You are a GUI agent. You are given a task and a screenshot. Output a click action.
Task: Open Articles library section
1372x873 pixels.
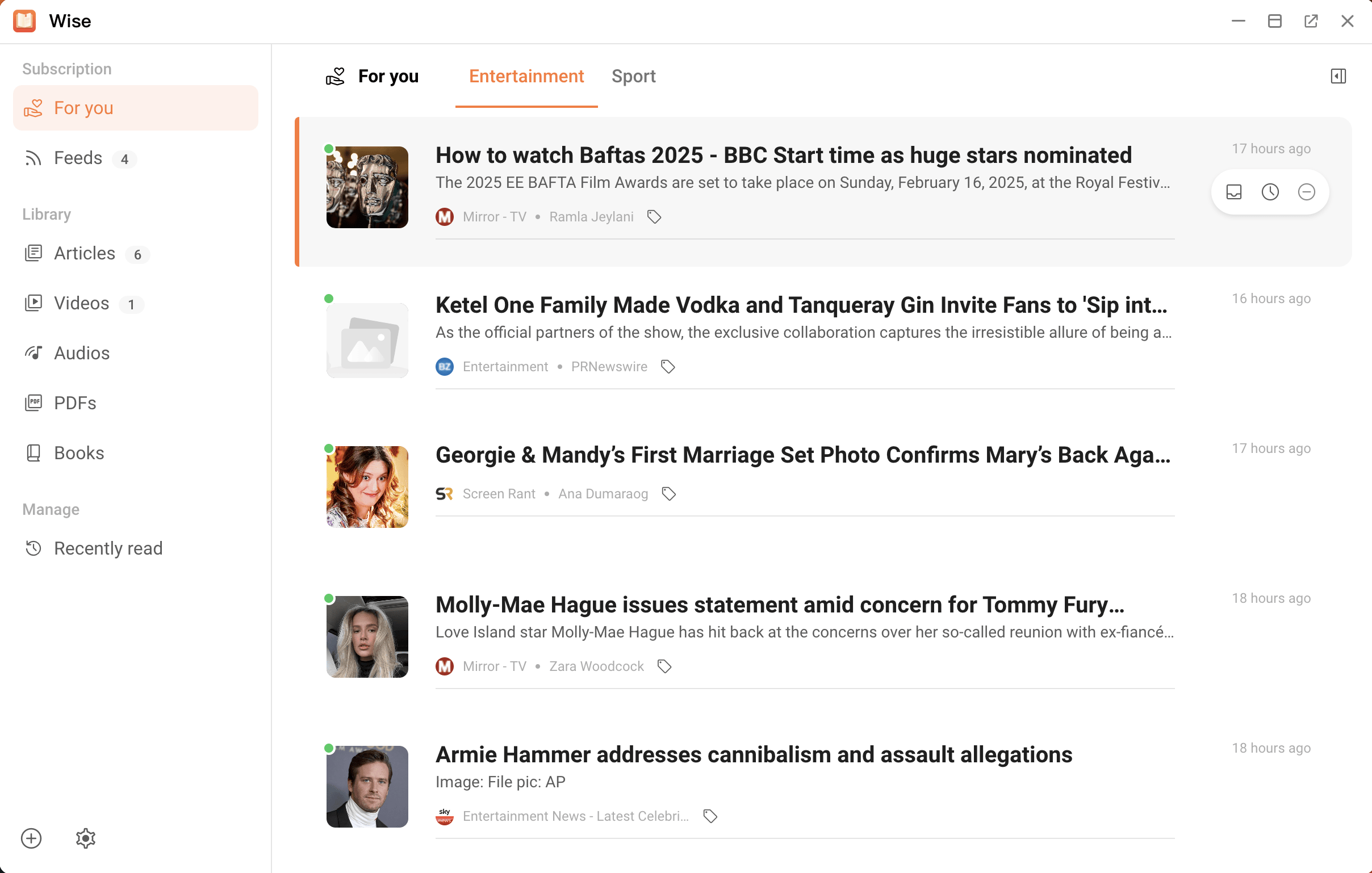(84, 253)
